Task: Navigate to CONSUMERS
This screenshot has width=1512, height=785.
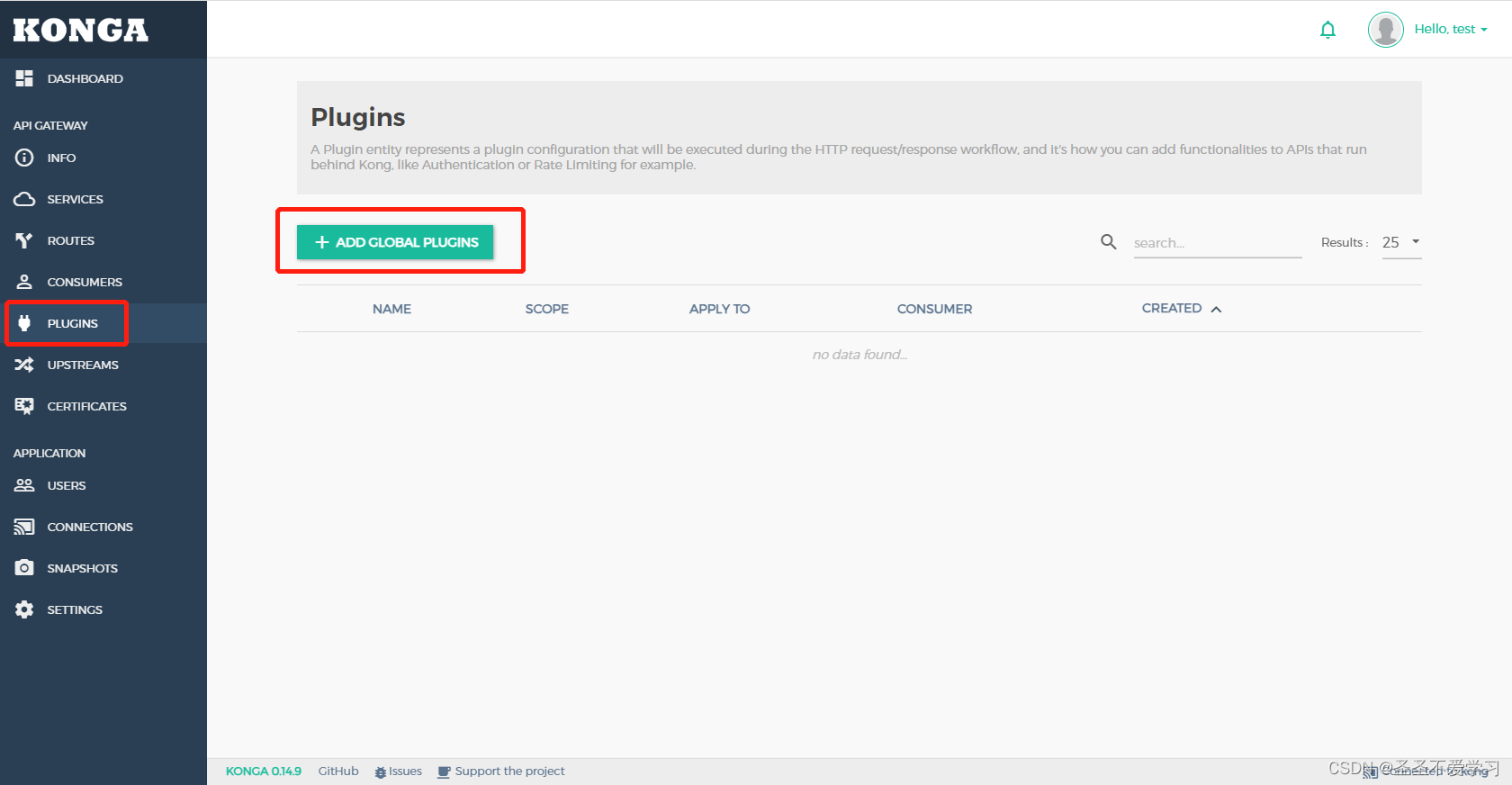Action: [x=103, y=282]
